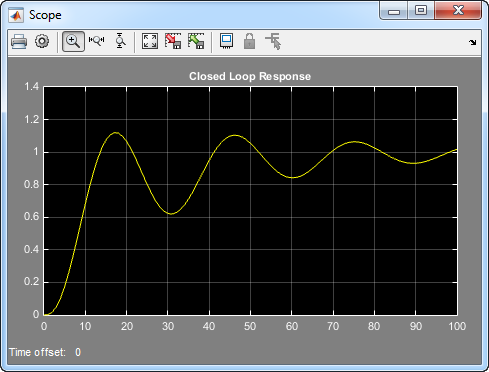Click the MATLAB logo in title bar
489x372 pixels.
pos(16,15)
